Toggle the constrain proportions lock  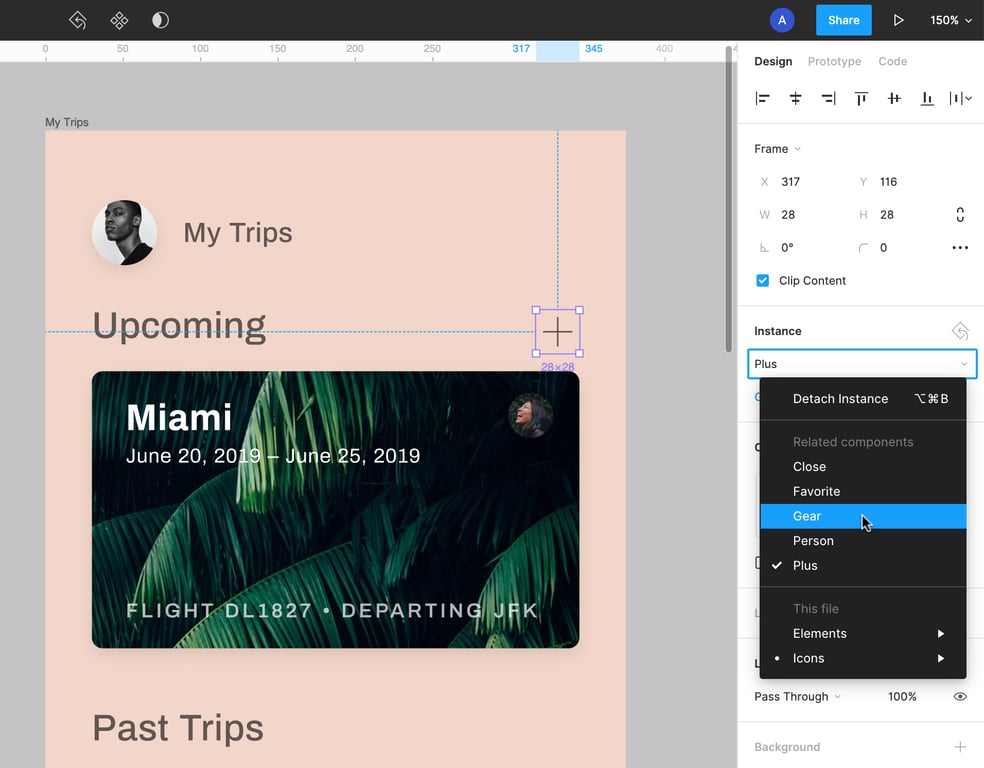tap(960, 215)
